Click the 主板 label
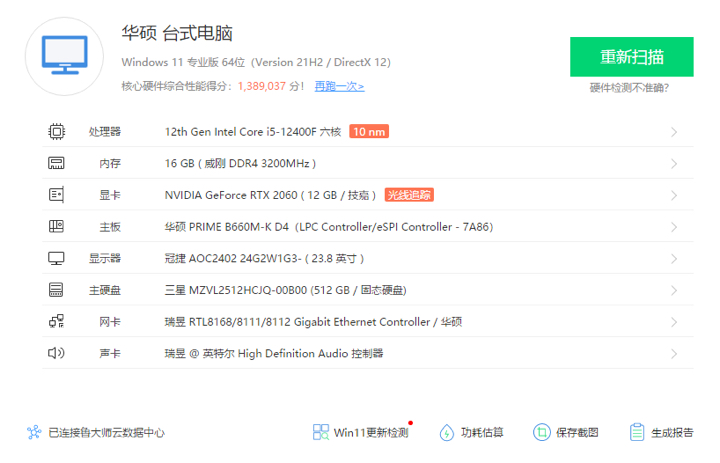 (110, 227)
